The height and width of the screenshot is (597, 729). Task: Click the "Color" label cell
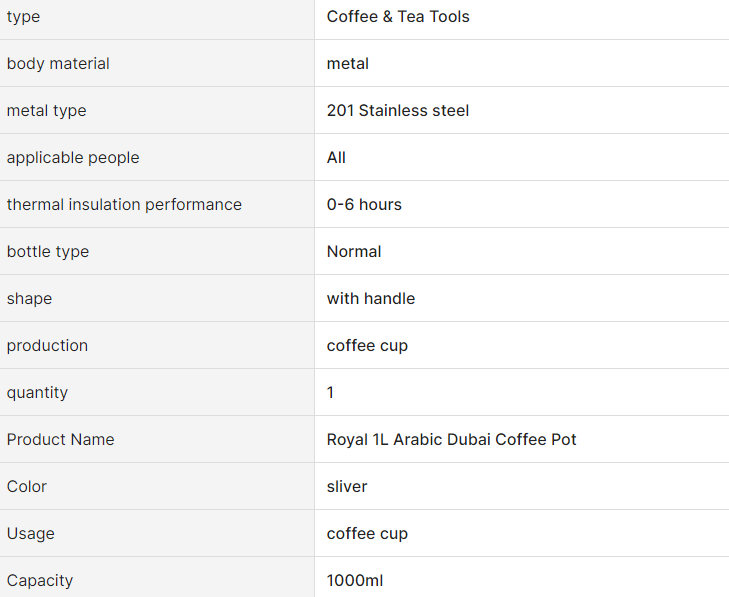pyautogui.click(x=27, y=487)
